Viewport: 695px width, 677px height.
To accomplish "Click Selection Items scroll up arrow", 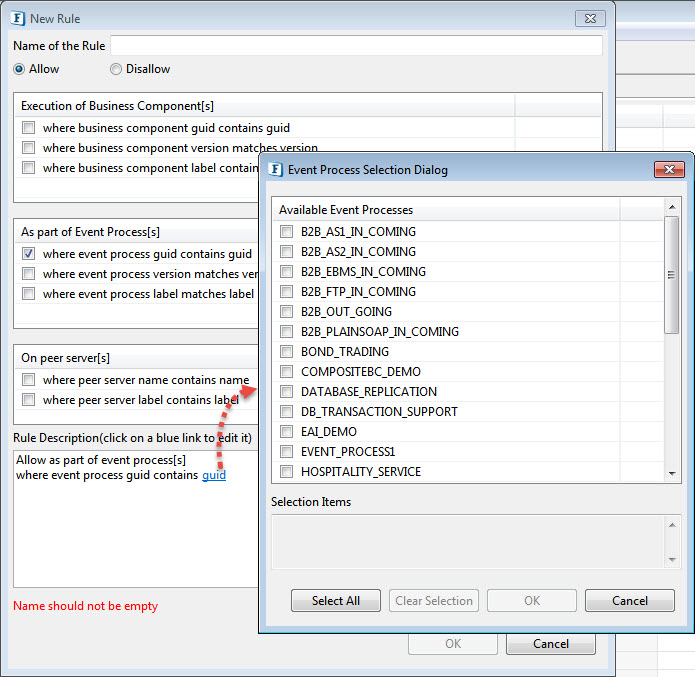I will coord(672,525).
